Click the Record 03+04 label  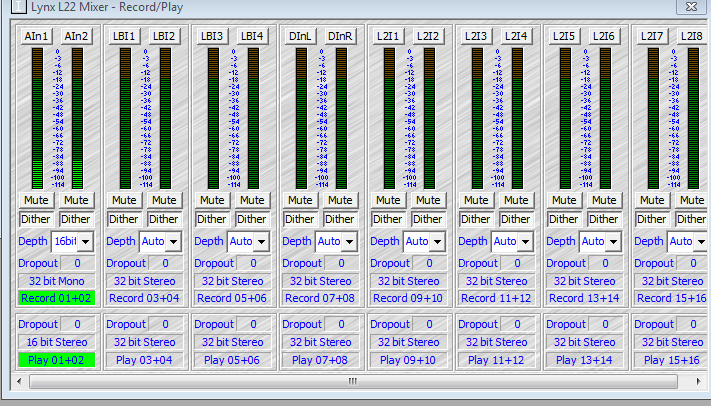145,298
